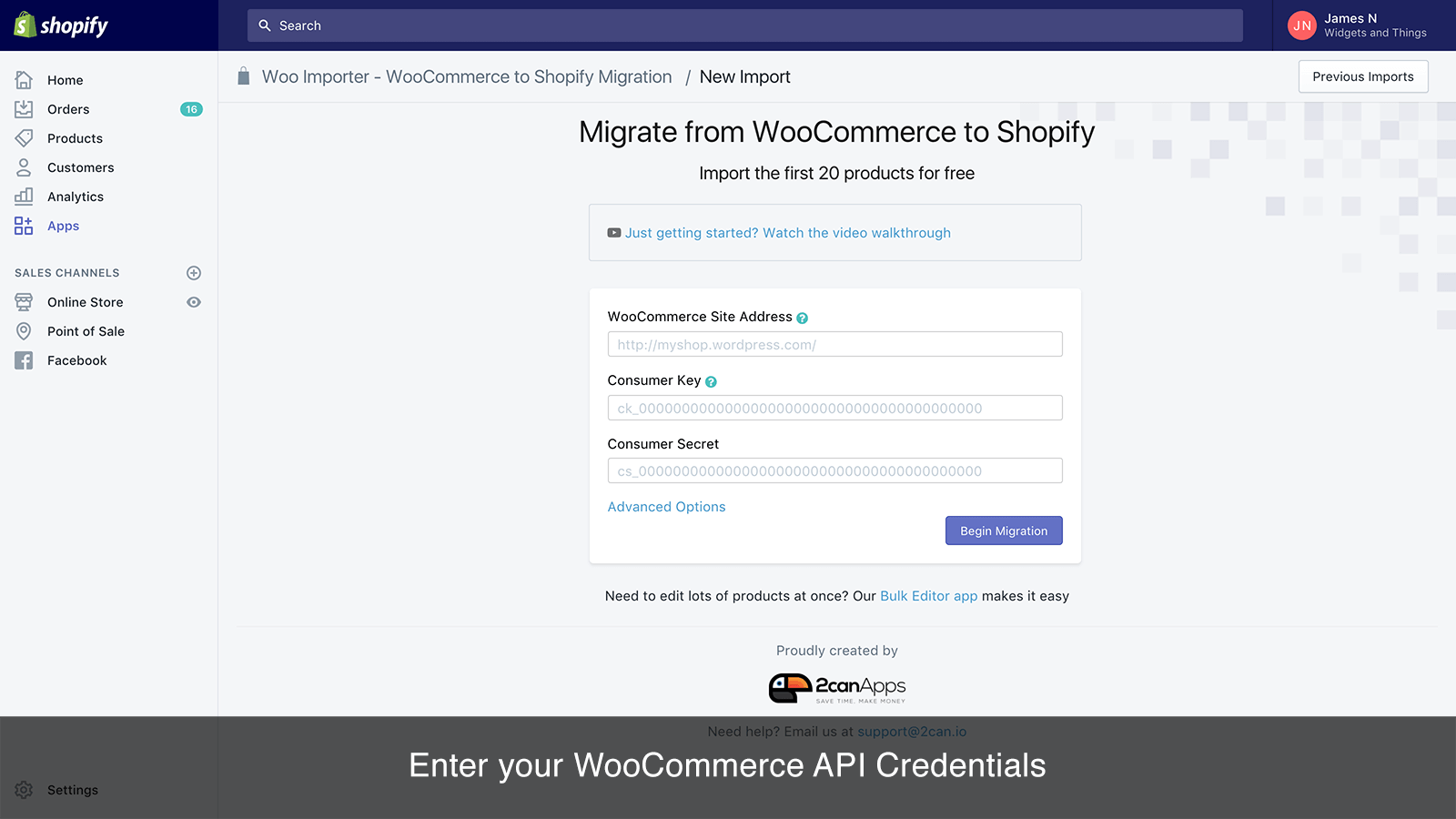Image resolution: width=1456 pixels, height=819 pixels.
Task: Expand the Advanced Options section
Action: coord(666,507)
